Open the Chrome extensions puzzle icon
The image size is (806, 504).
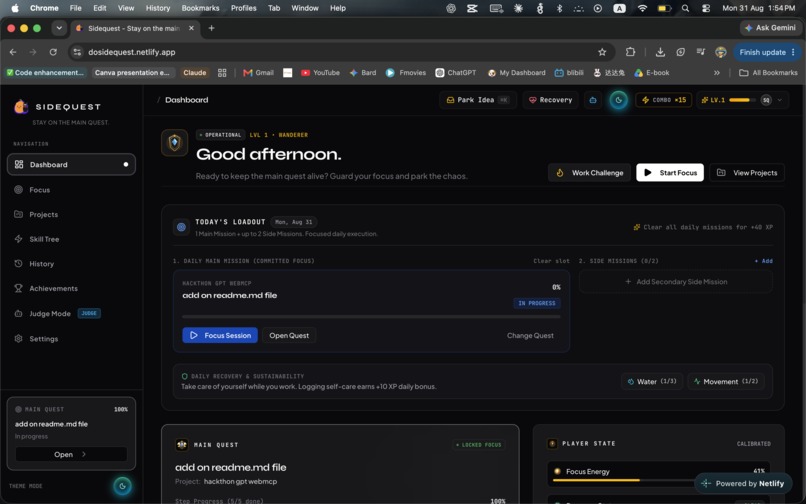[x=630, y=52]
